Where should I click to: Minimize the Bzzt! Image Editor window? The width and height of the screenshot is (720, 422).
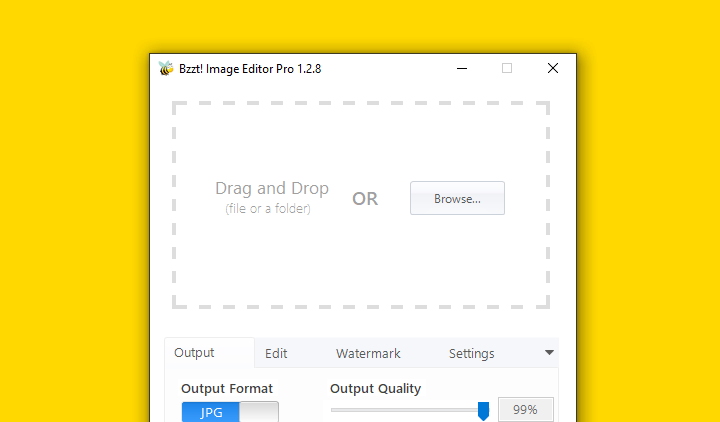click(x=462, y=68)
